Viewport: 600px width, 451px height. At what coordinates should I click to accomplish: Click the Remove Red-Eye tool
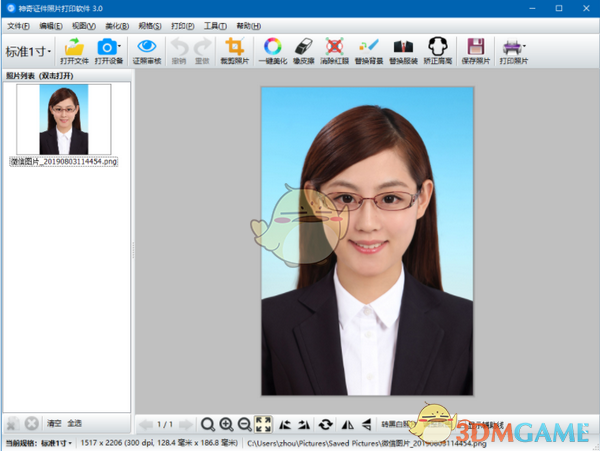(x=336, y=47)
